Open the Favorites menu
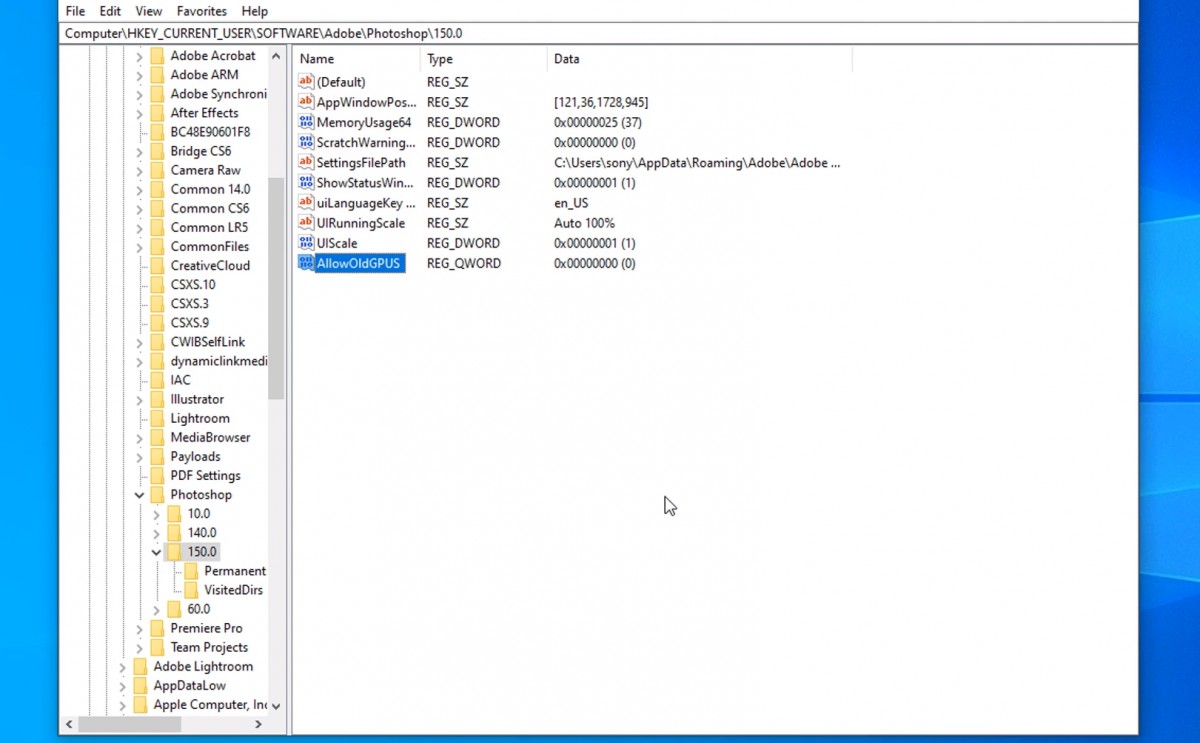 (x=201, y=11)
